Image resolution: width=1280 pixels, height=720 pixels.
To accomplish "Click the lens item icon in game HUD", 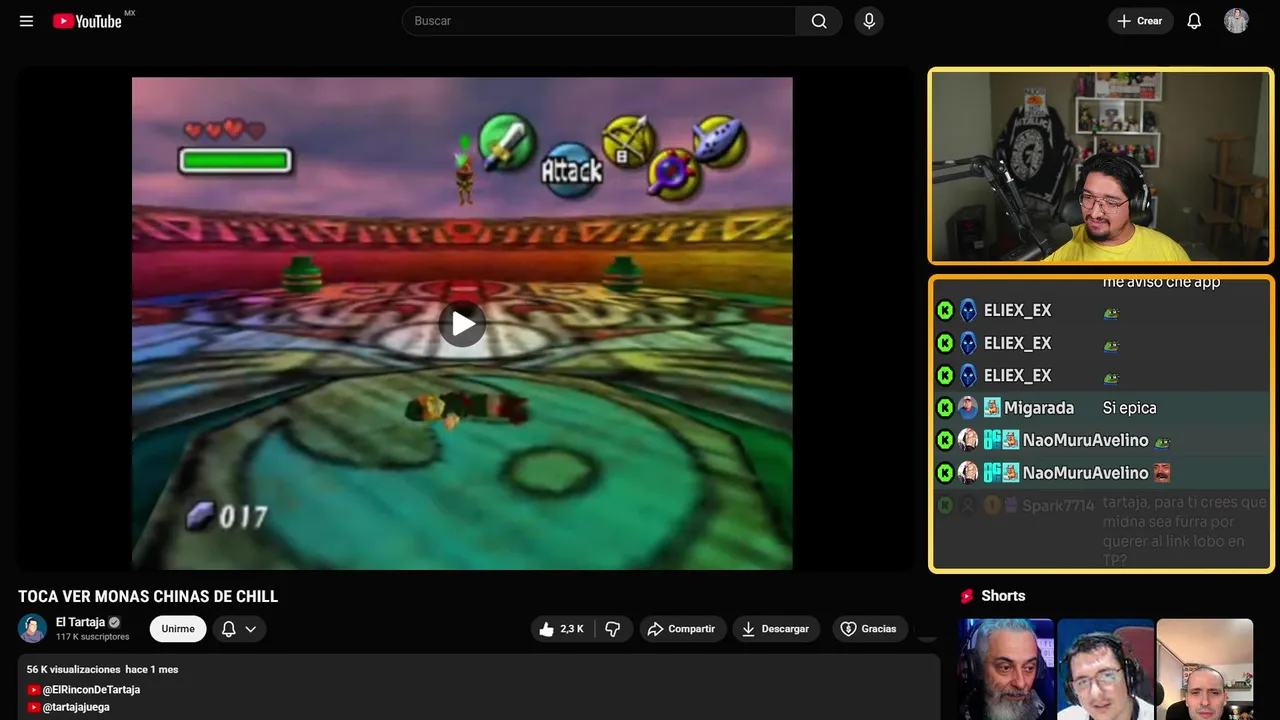I will (673, 172).
